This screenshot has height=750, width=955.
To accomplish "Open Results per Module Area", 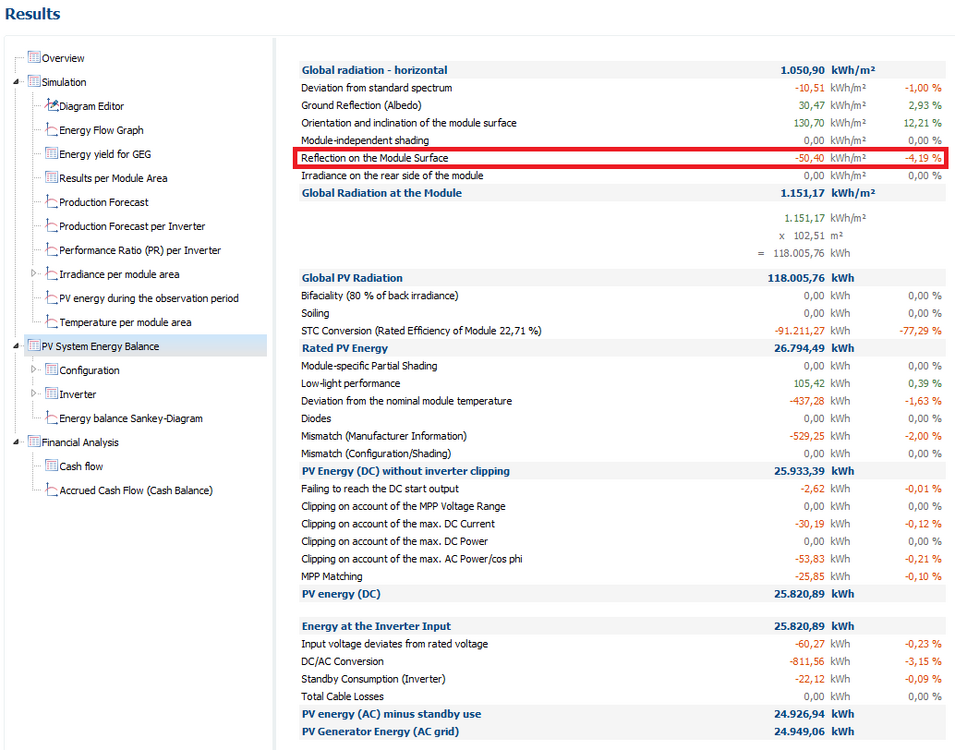I will 113,178.
